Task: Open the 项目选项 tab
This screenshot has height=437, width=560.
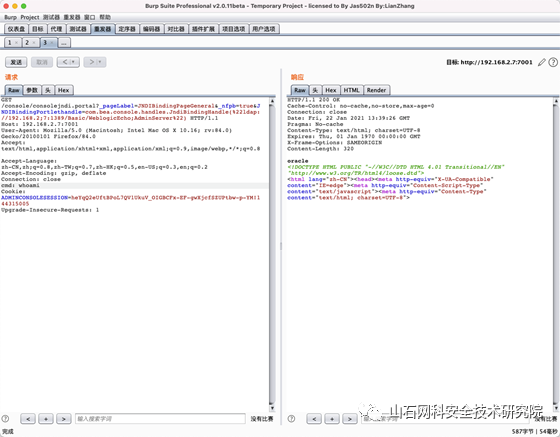Action: [234, 29]
